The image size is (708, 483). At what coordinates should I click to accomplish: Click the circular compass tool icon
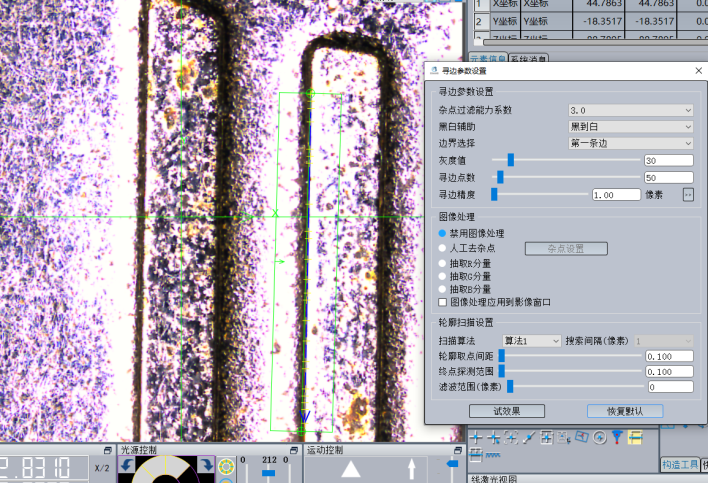pyautogui.click(x=599, y=437)
